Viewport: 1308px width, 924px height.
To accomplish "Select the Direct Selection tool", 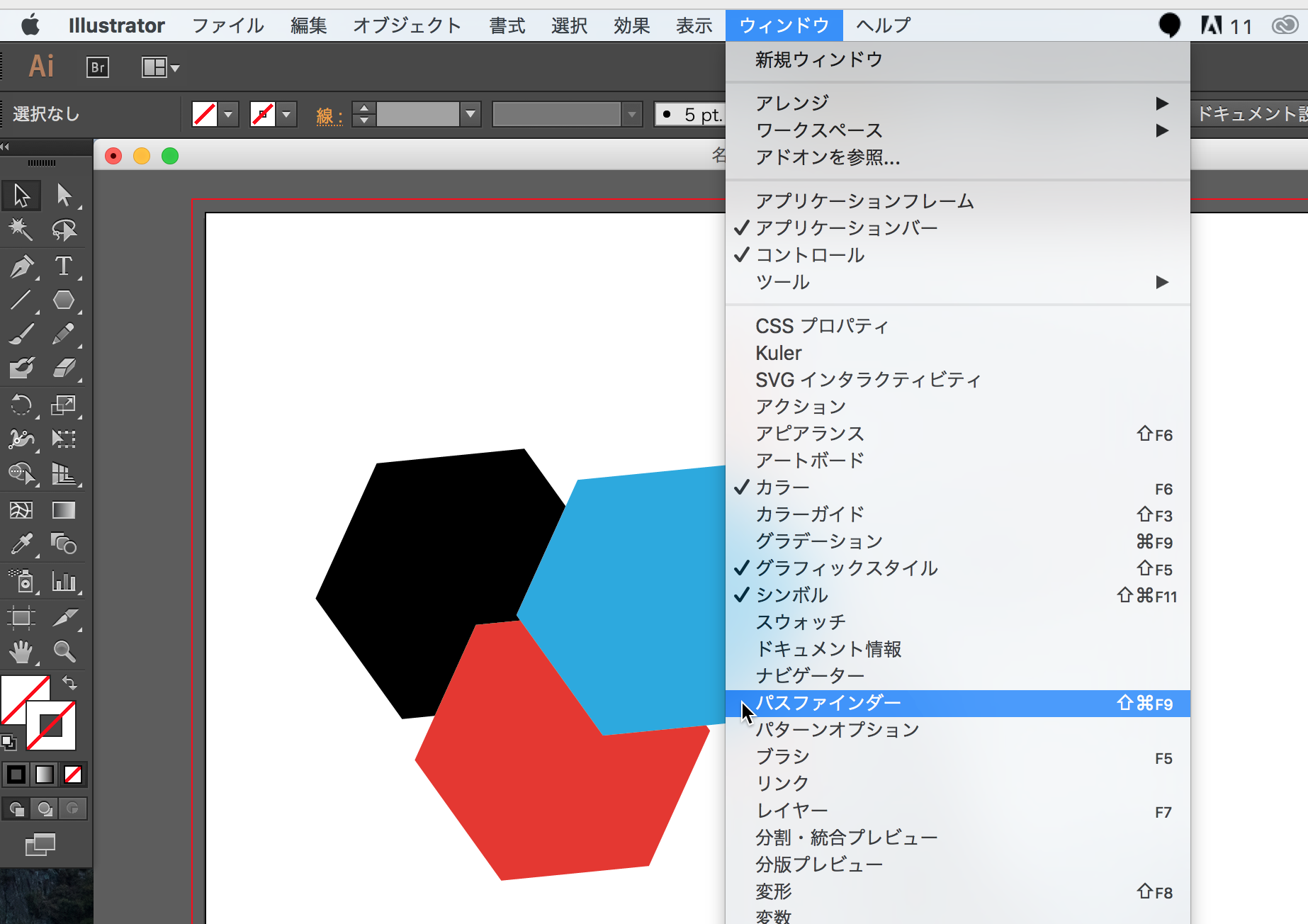I will coord(64,195).
